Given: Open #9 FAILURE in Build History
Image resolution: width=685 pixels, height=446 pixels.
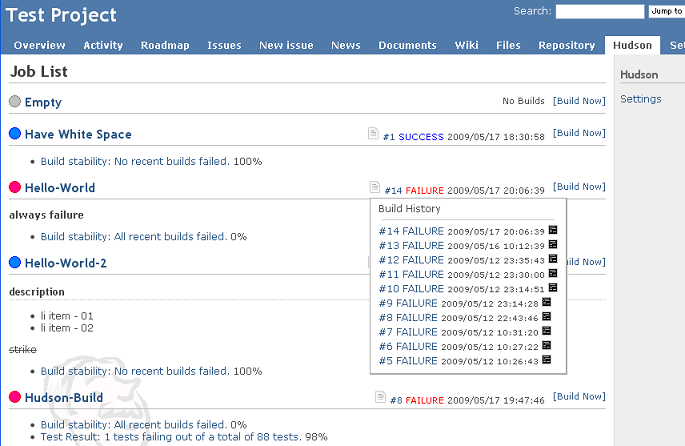Looking at the screenshot, I should click(x=408, y=303).
